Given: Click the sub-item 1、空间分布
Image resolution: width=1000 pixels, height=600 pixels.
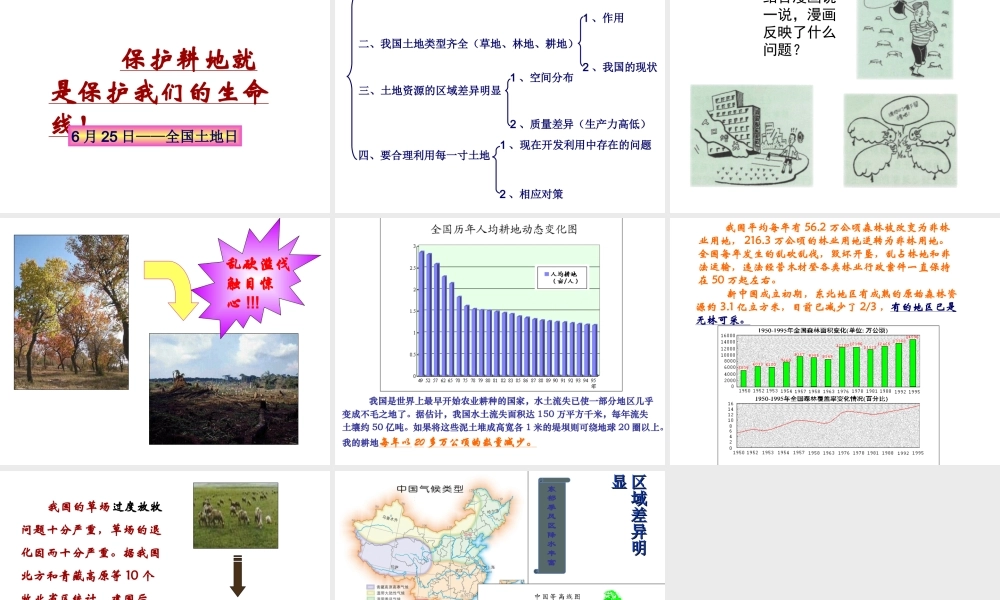Looking at the screenshot, I should (x=541, y=78).
